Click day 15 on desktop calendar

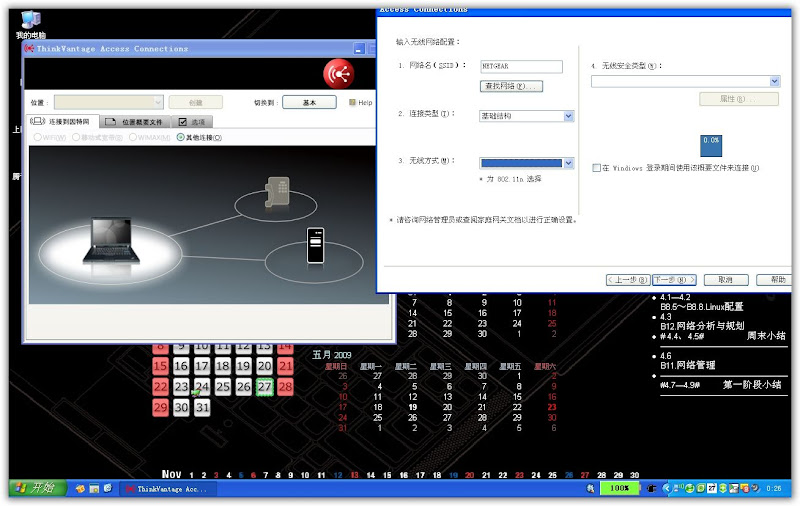coord(160,366)
